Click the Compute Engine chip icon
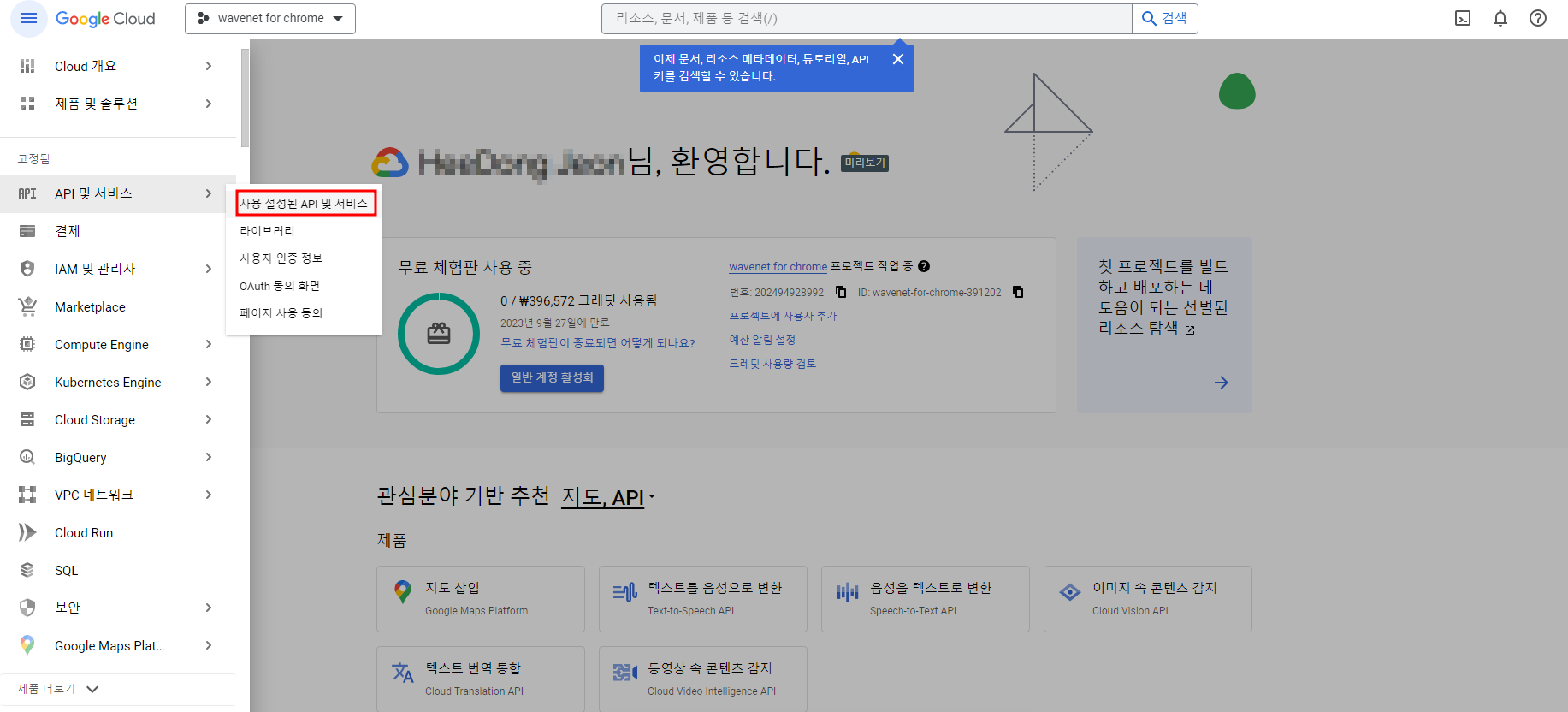 (27, 344)
